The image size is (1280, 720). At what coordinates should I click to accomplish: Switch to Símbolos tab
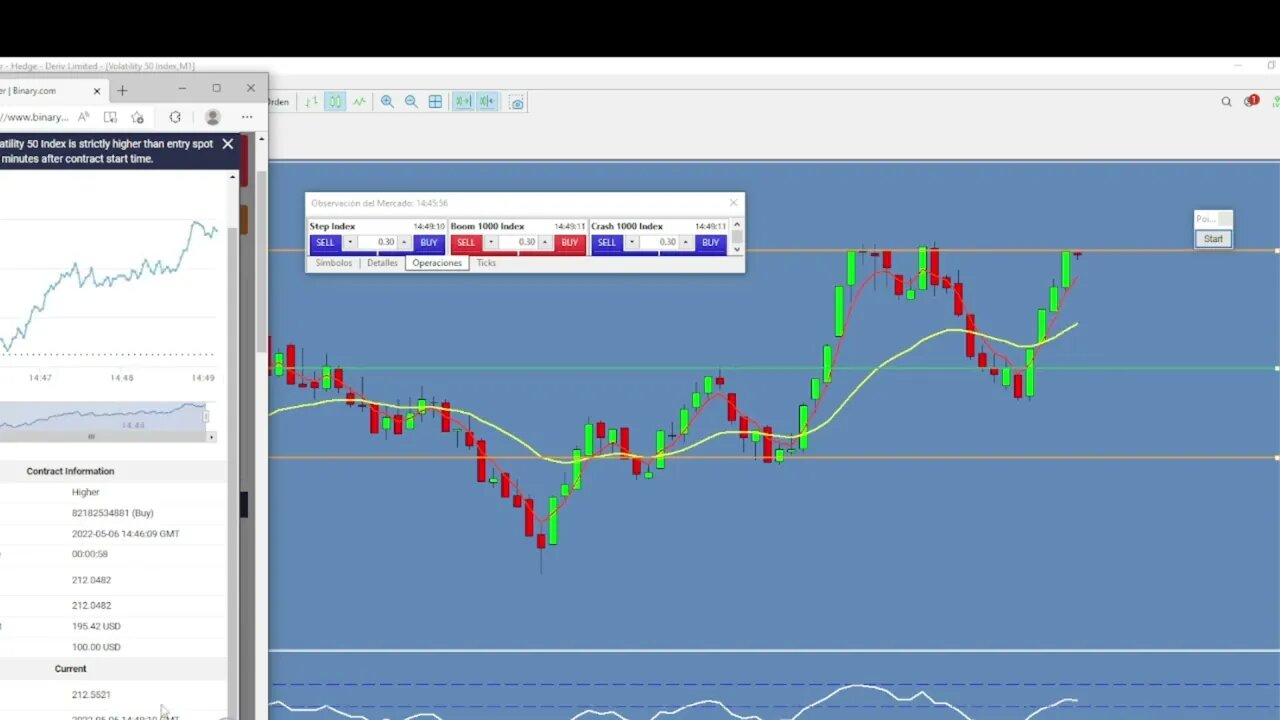coord(334,263)
